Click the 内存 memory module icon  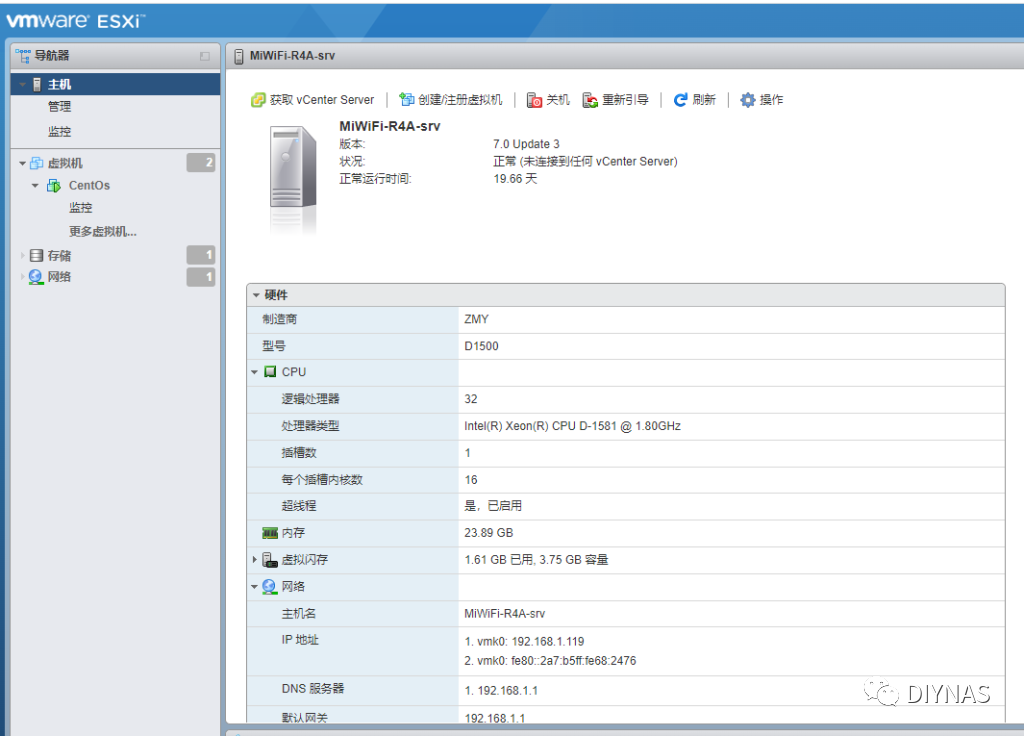pos(270,534)
